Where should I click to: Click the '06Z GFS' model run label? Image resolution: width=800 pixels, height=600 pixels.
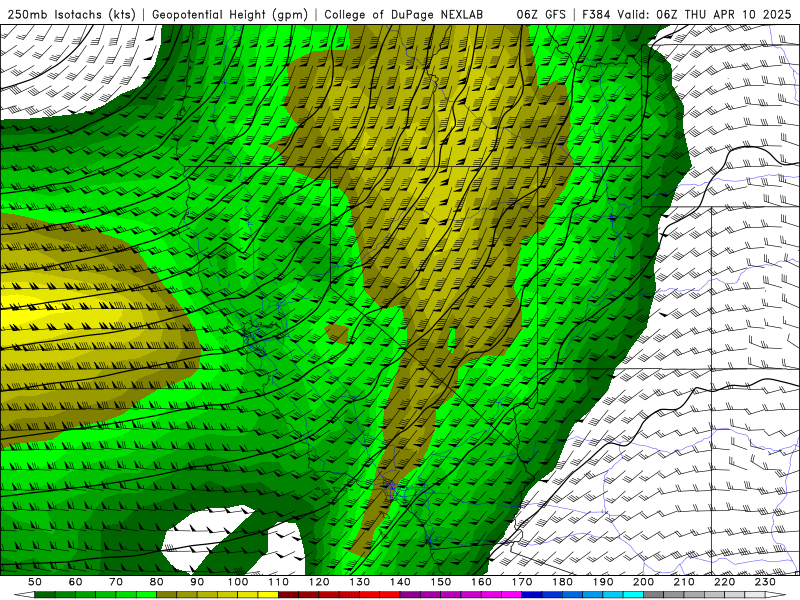point(541,15)
